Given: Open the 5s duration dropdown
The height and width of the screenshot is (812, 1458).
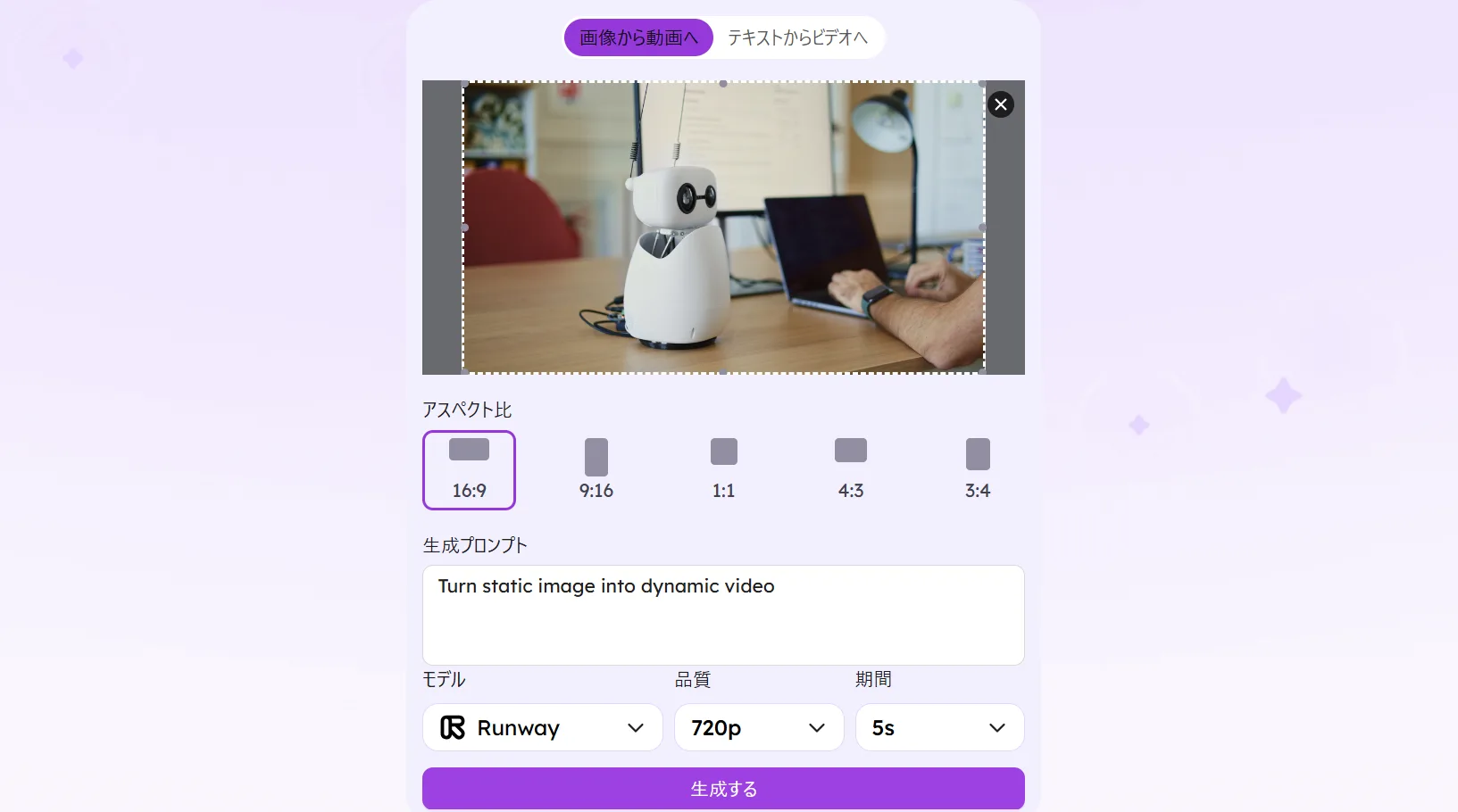Looking at the screenshot, I should [x=939, y=727].
